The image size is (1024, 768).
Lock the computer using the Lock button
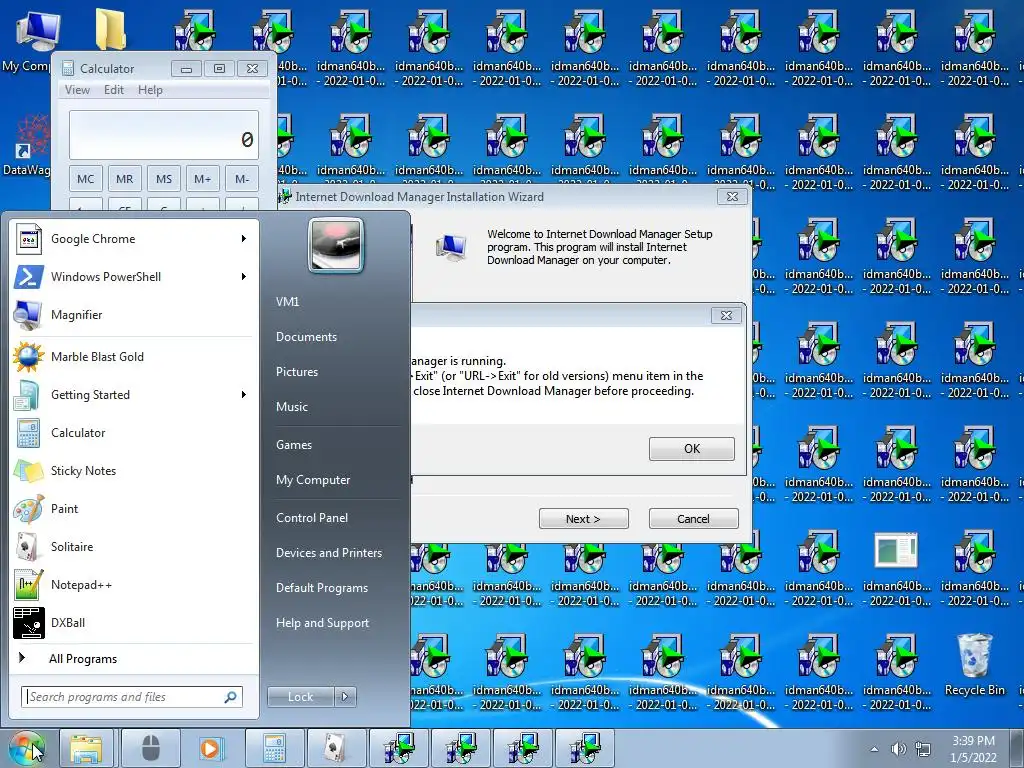[301, 697]
